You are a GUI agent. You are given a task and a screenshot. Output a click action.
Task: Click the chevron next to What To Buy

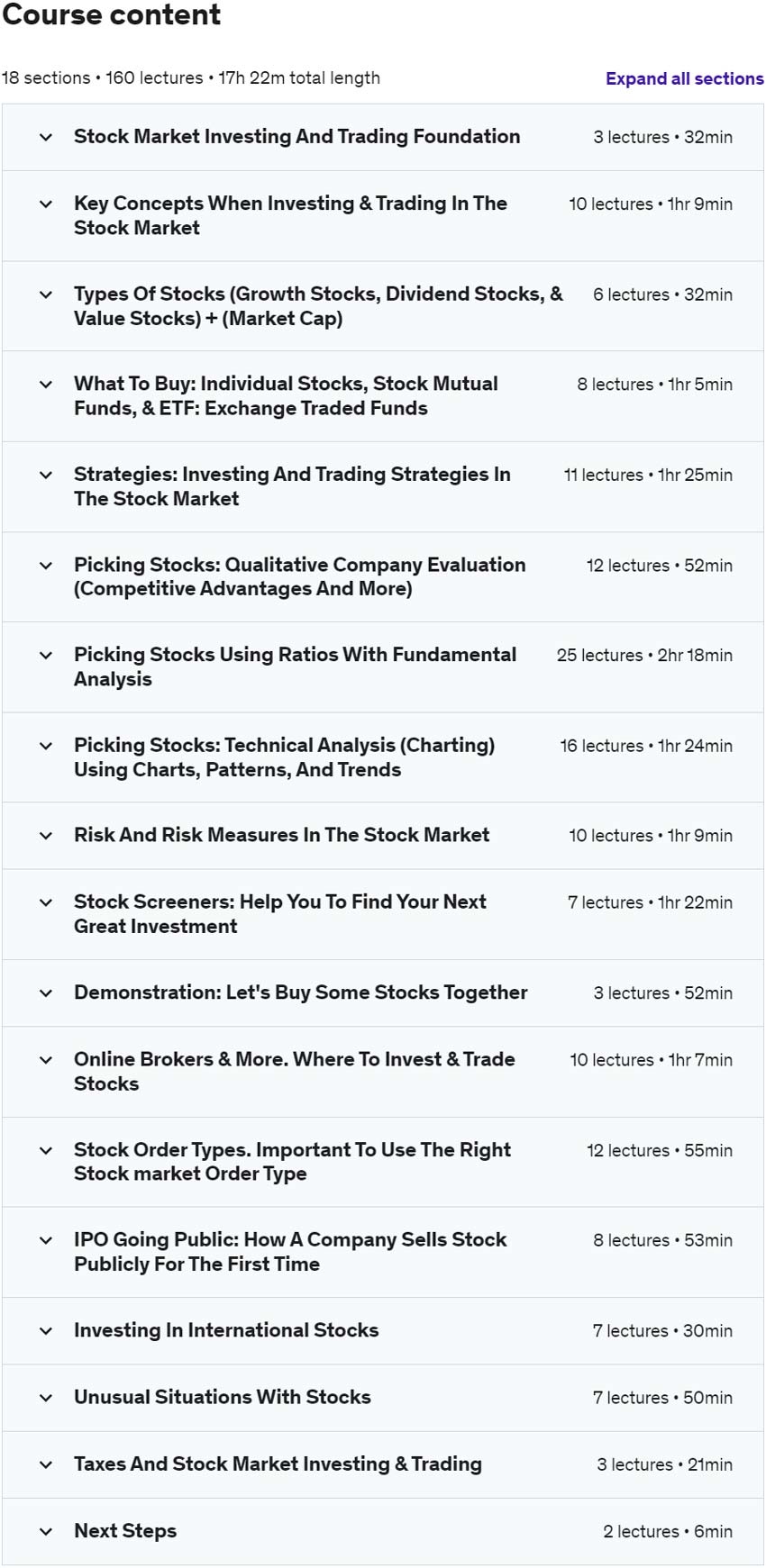click(x=46, y=385)
